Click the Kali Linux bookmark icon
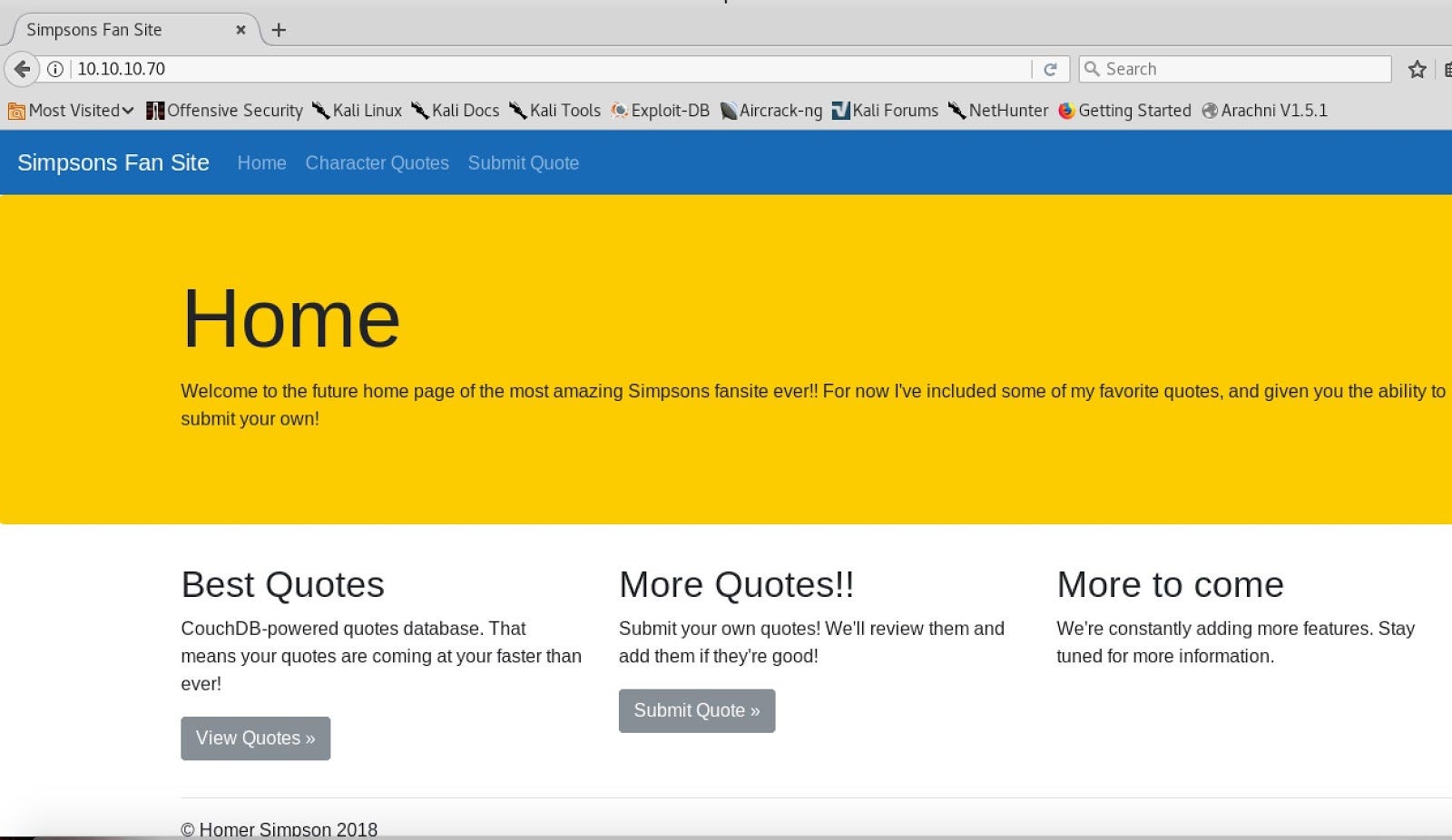Viewport: 1452px width, 840px height. pyautogui.click(x=320, y=111)
